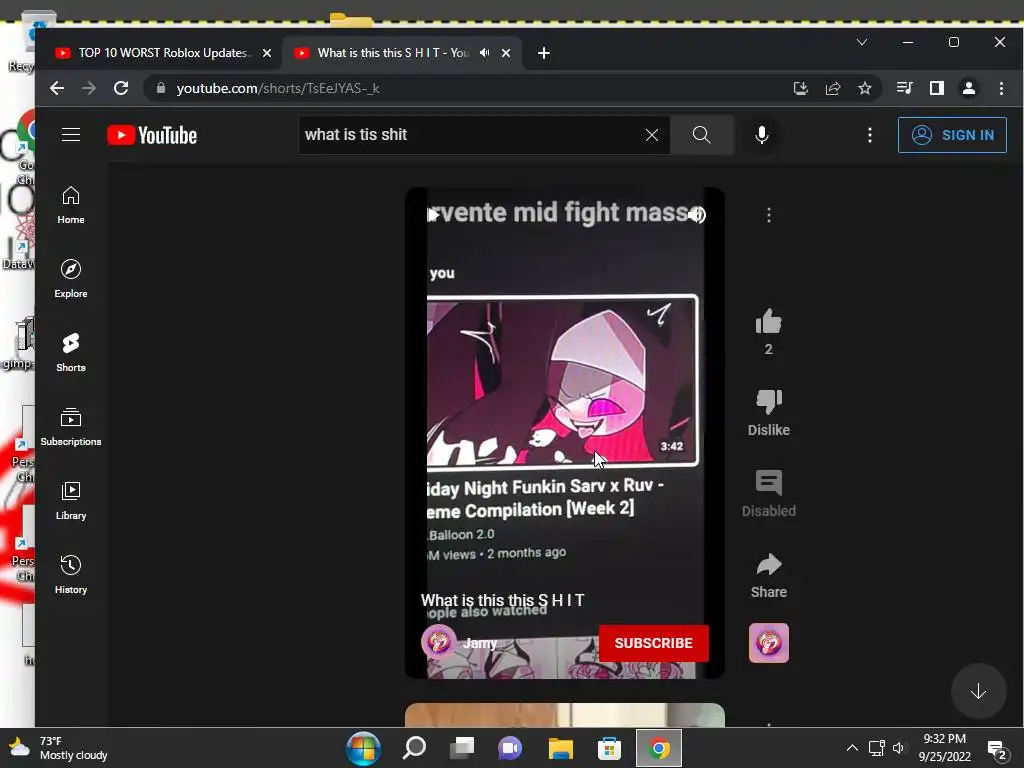
Task: Click the address bar URL
Action: [x=278, y=88]
